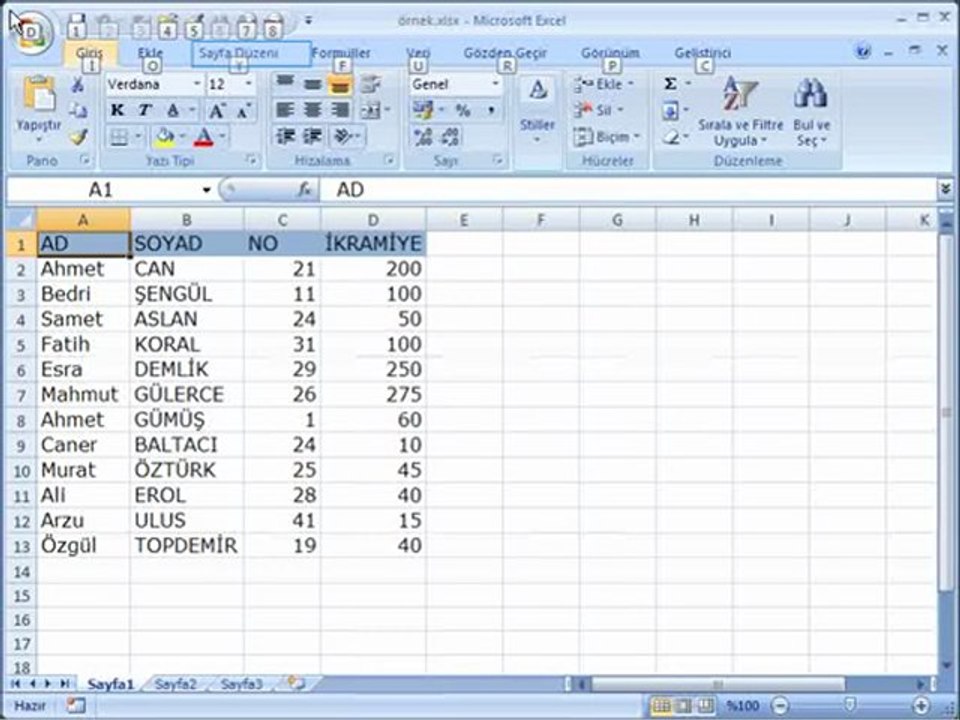This screenshot has width=960, height=720.
Task: Open the Name Box dropdown arrow
Action: (207, 190)
